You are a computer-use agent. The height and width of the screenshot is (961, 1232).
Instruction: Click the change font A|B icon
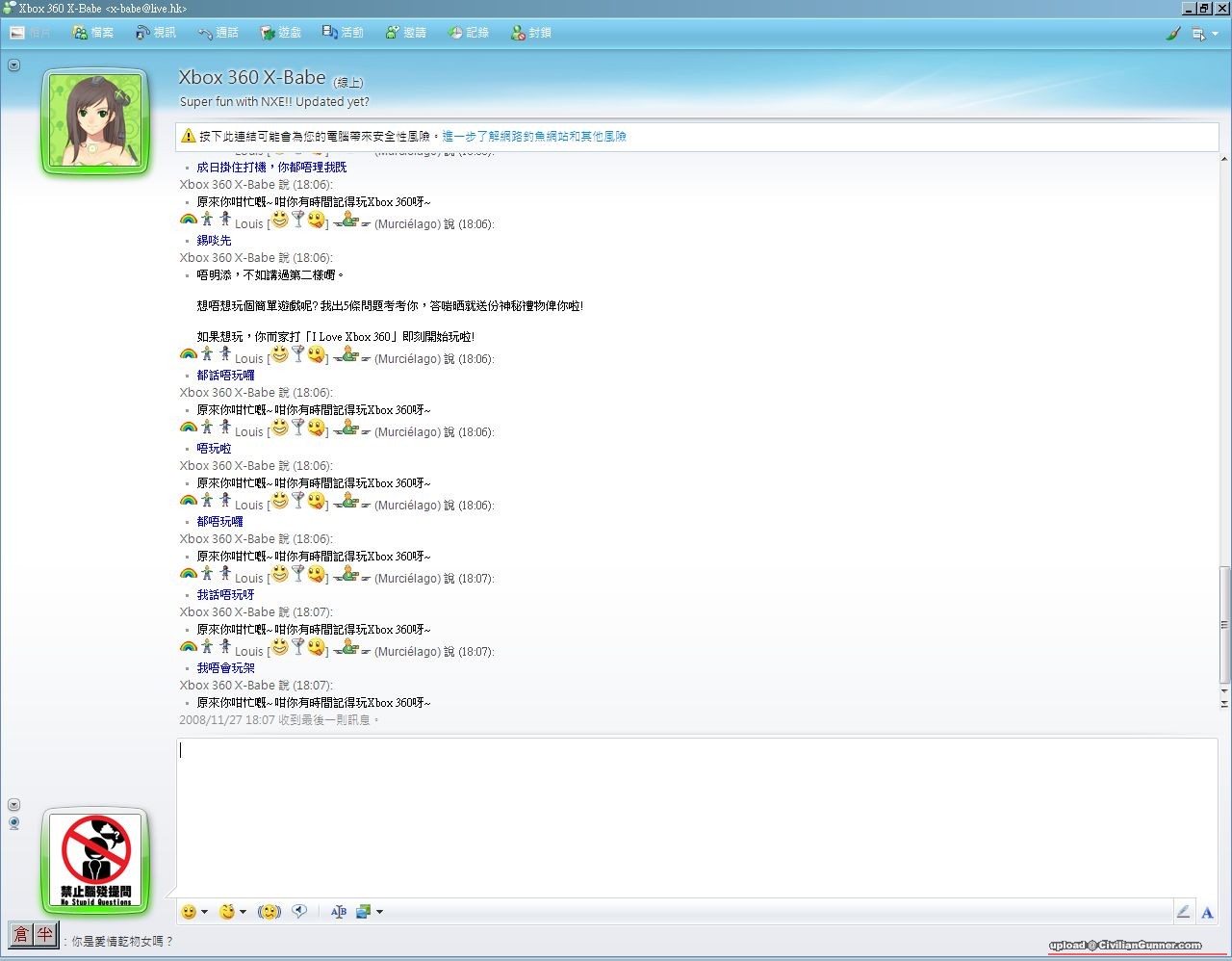(x=338, y=912)
